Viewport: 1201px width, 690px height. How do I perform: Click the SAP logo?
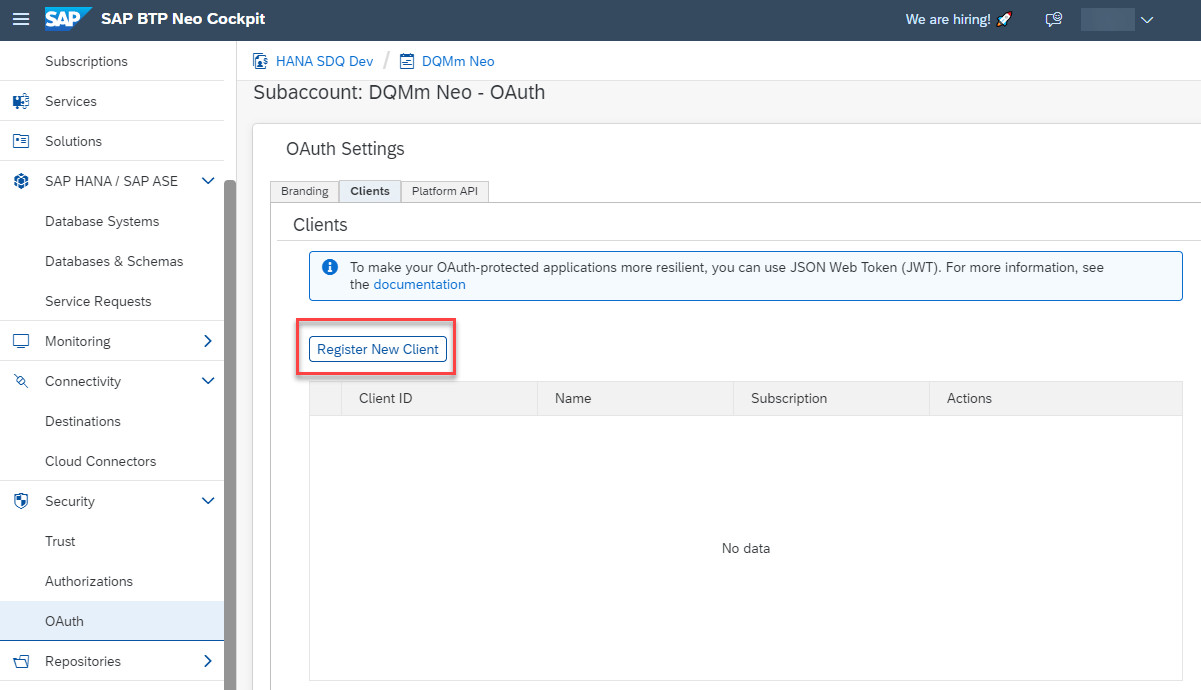pyautogui.click(x=68, y=19)
